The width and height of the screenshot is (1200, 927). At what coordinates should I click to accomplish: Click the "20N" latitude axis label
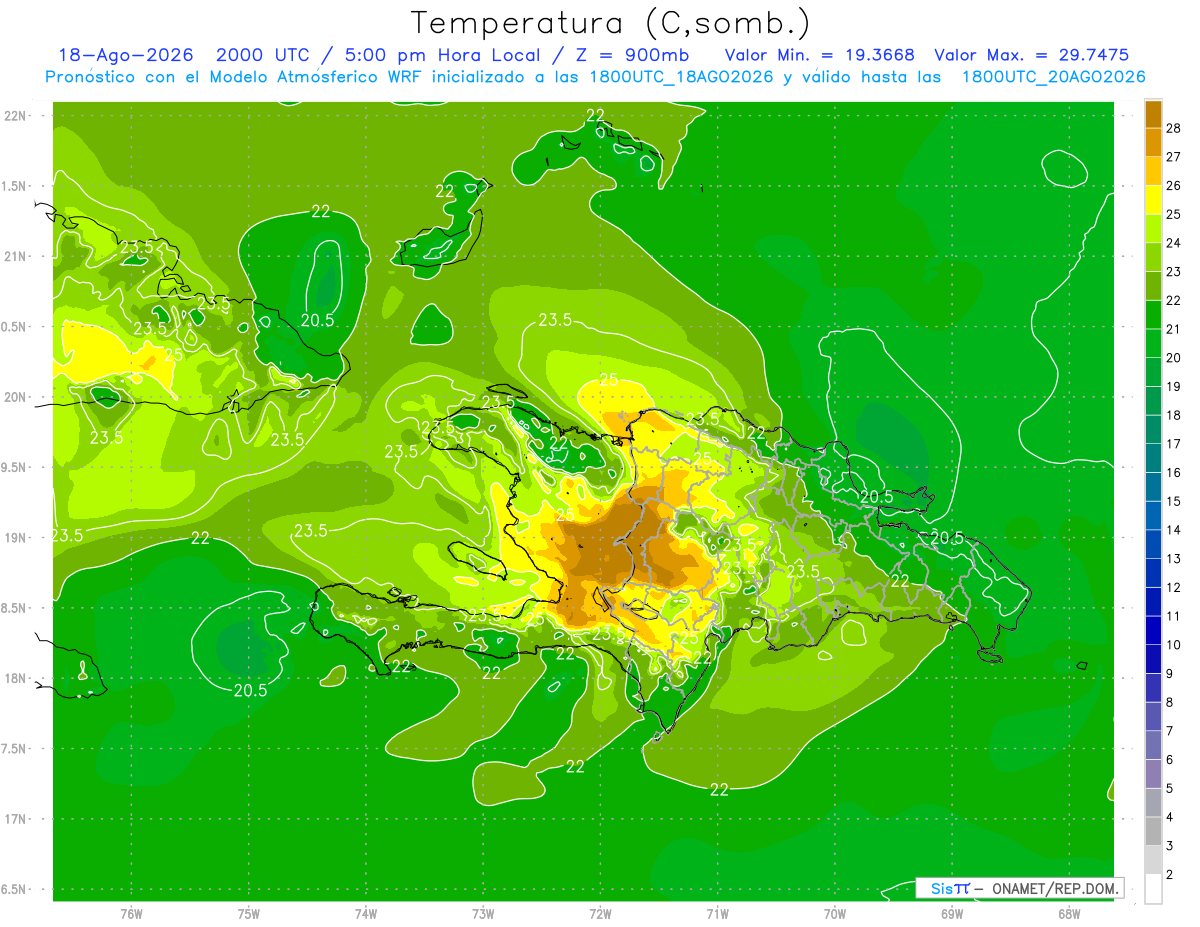pyautogui.click(x=14, y=397)
